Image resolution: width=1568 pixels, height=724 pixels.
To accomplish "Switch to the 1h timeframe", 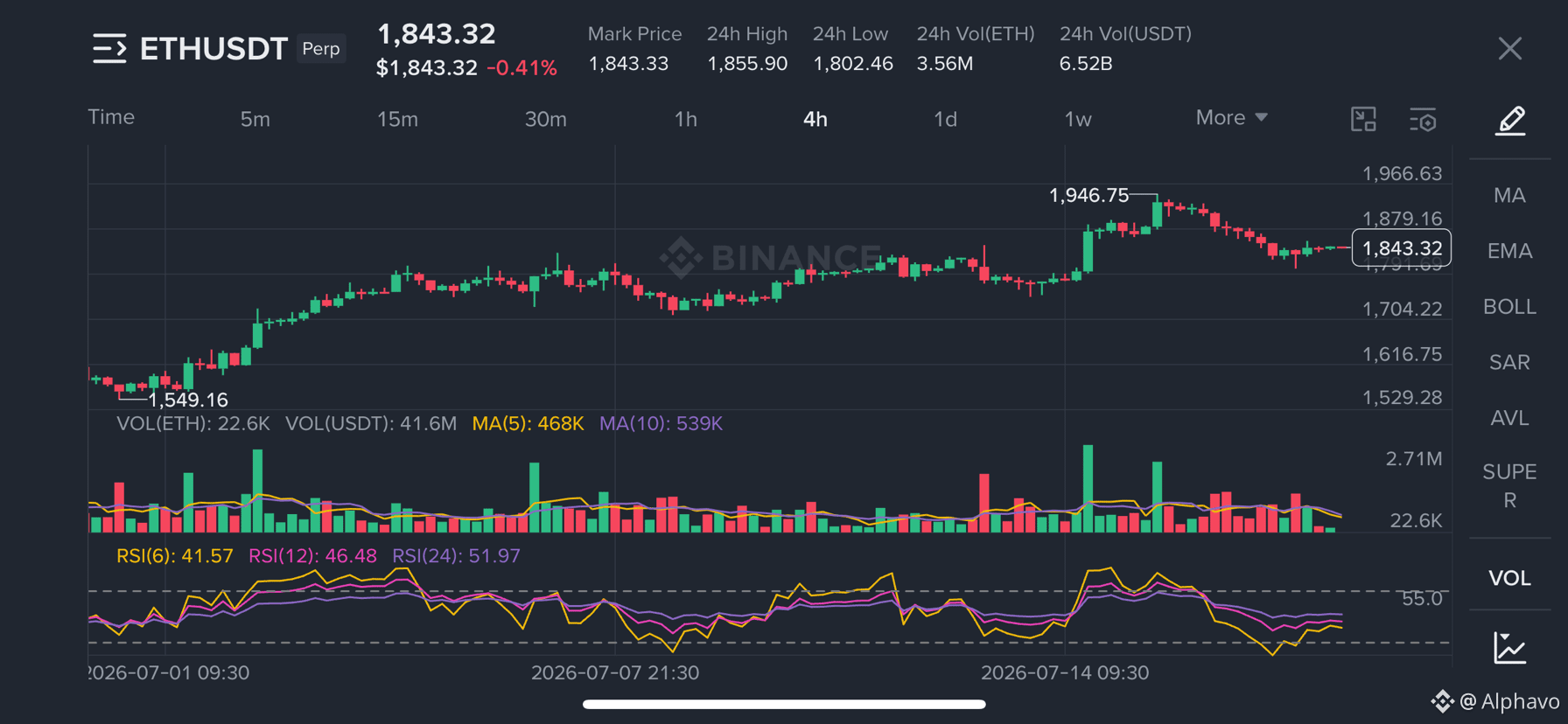I will pos(685,119).
